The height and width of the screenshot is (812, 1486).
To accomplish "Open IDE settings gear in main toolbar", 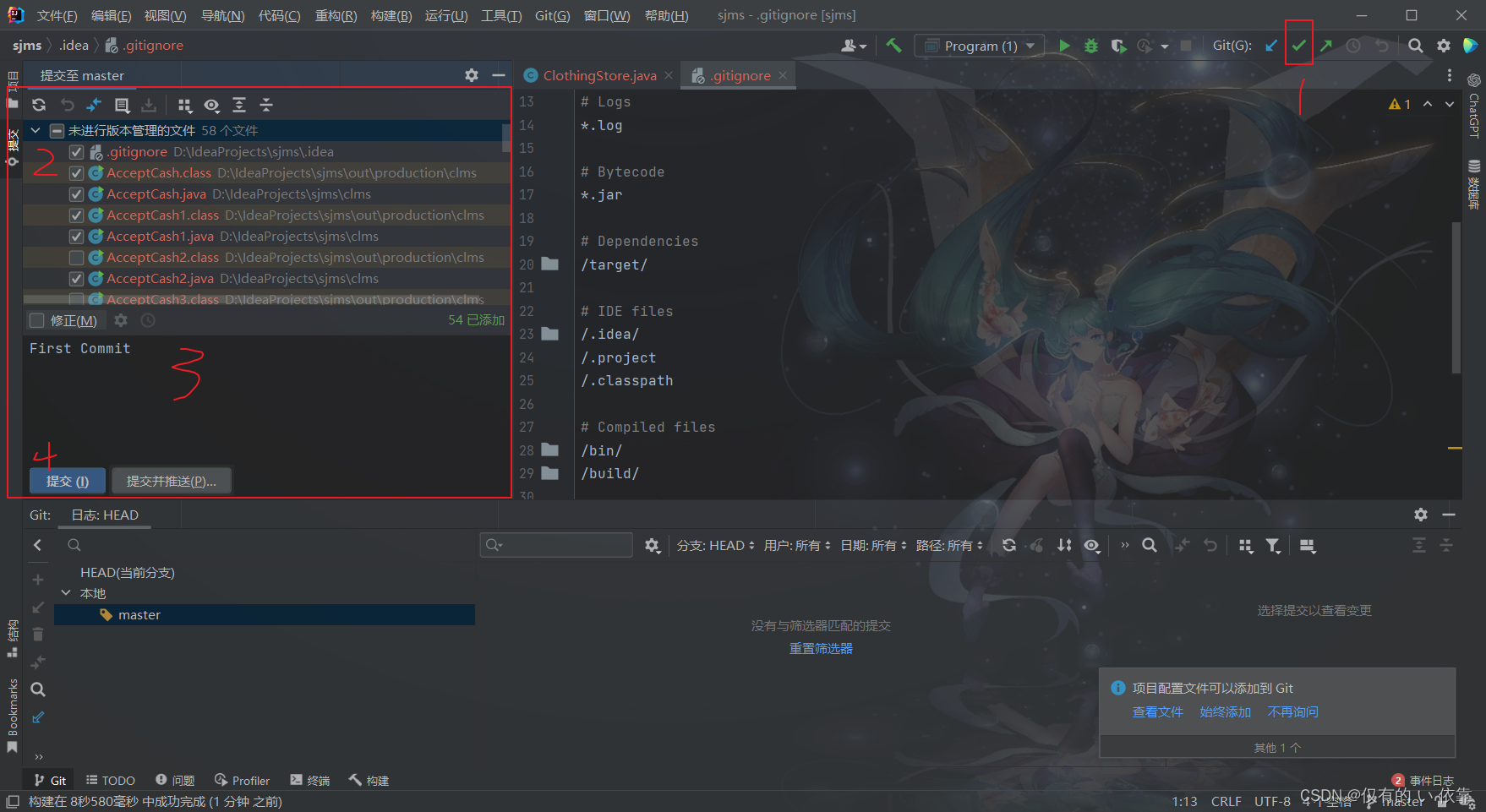I will (1444, 46).
